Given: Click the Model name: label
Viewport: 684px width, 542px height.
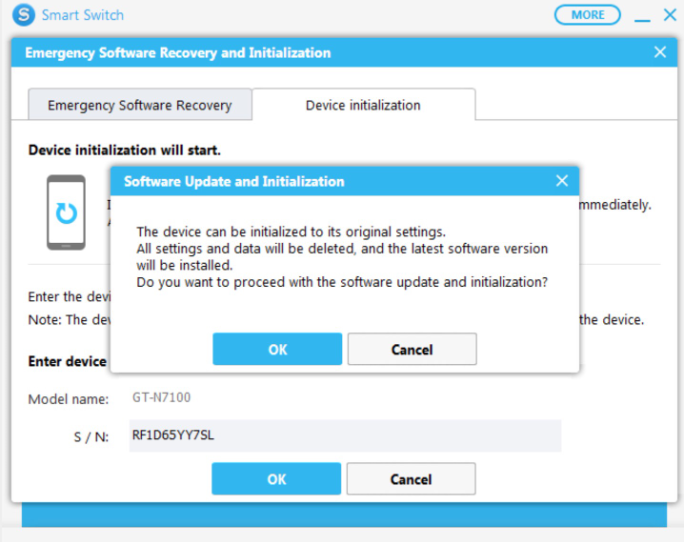Looking at the screenshot, I should point(68,399).
